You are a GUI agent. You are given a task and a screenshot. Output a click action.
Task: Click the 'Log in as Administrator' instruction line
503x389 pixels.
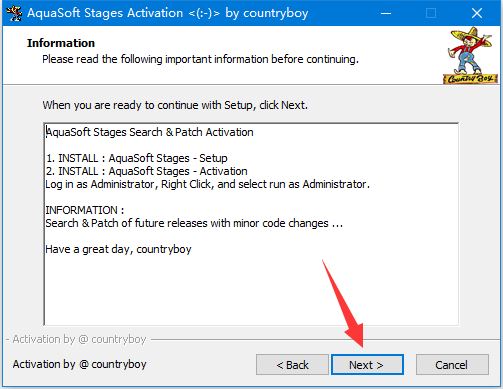[208, 184]
